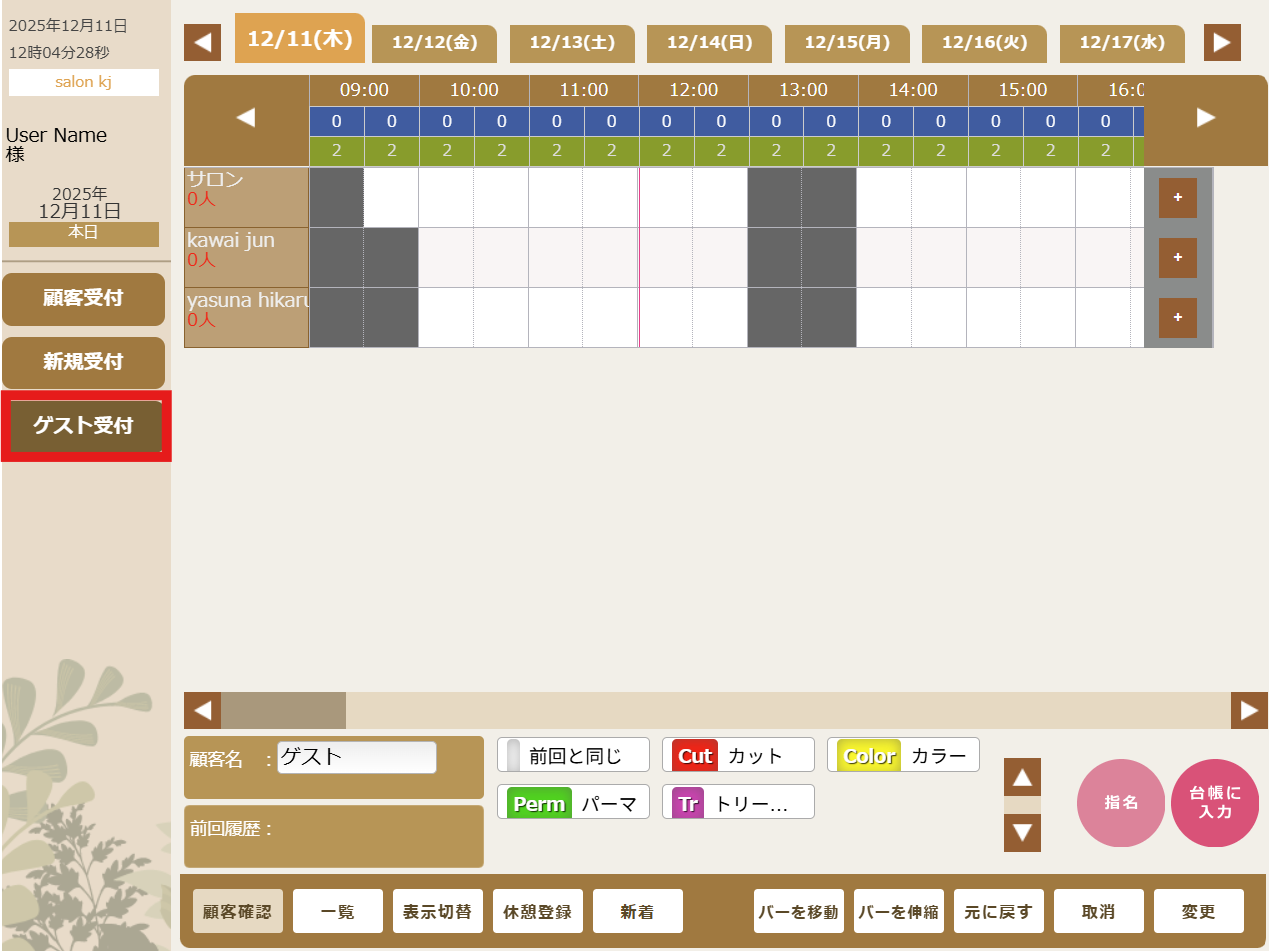
Task: Click plus button on kawai jun row
Action: pyautogui.click(x=1177, y=258)
